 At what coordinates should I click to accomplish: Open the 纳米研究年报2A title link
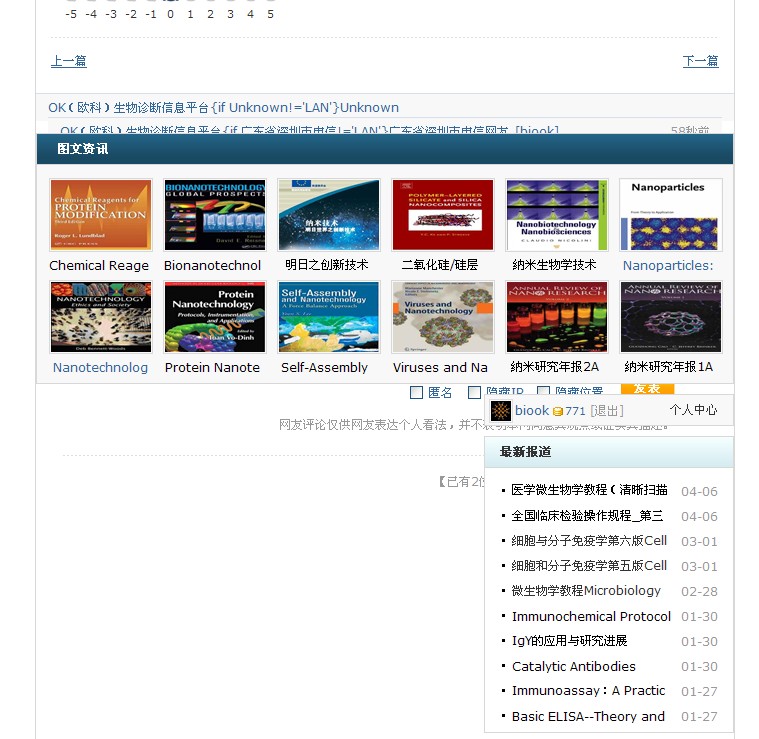(554, 366)
